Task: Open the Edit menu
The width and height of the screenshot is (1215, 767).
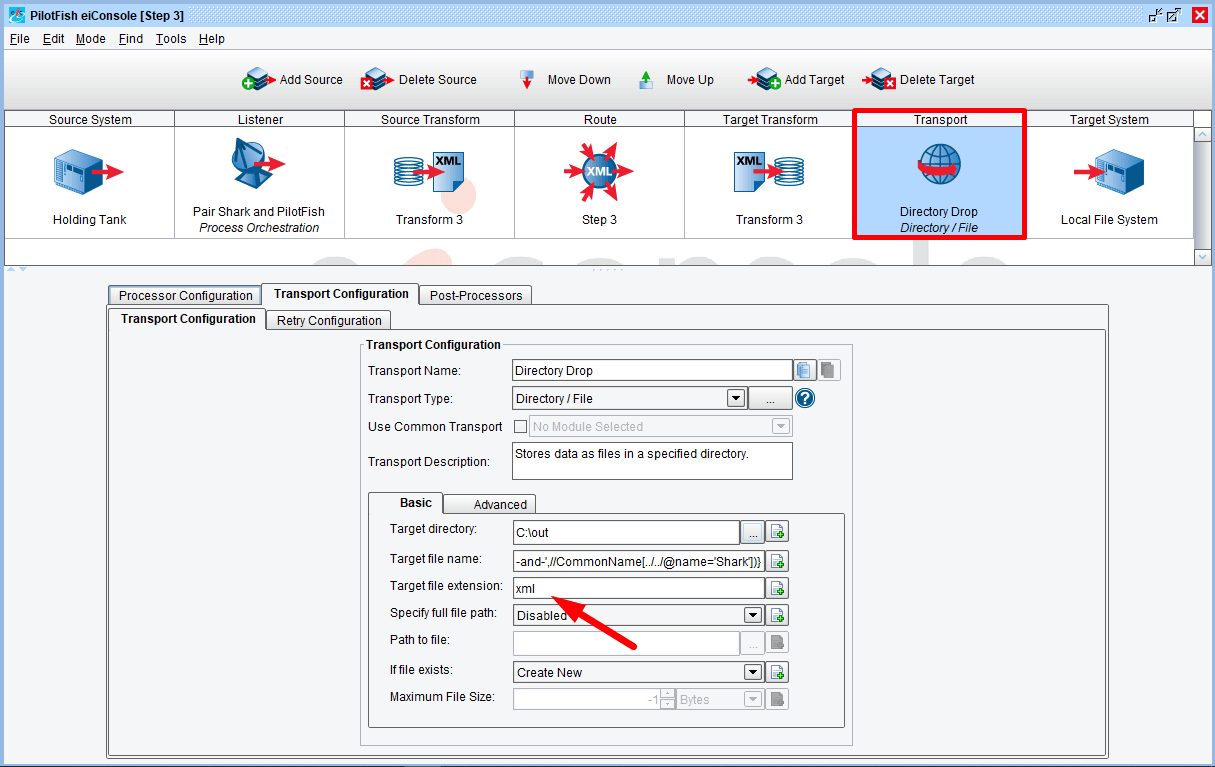Action: 53,39
